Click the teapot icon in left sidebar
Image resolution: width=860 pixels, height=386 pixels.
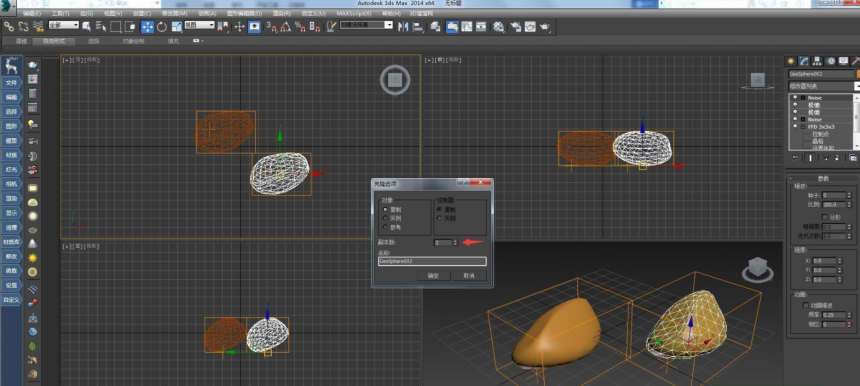click(x=33, y=65)
